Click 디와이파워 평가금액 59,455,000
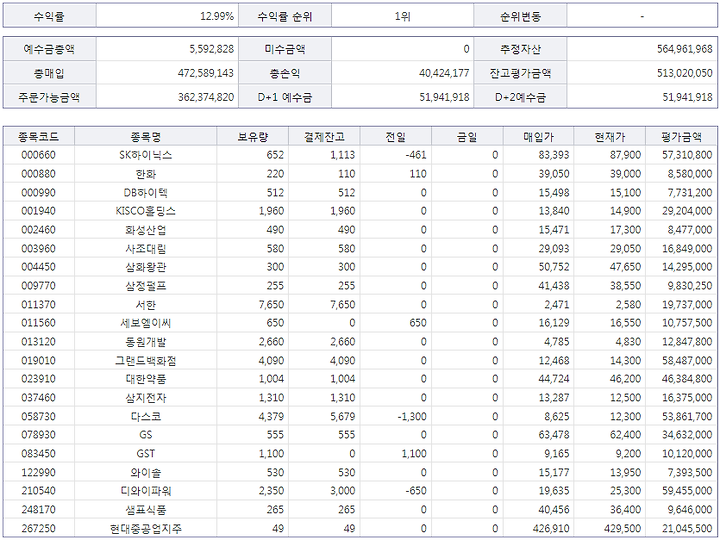 [x=687, y=491]
